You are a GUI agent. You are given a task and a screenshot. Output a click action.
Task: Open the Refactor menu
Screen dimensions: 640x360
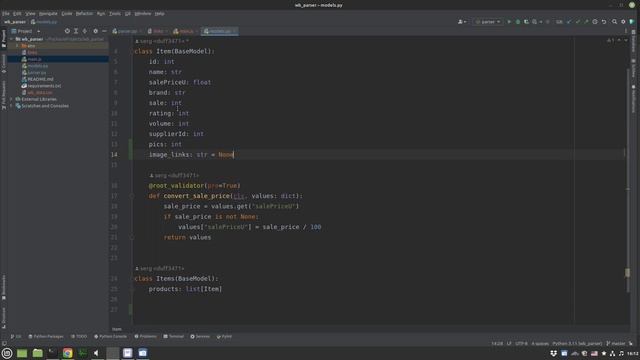[84, 13]
